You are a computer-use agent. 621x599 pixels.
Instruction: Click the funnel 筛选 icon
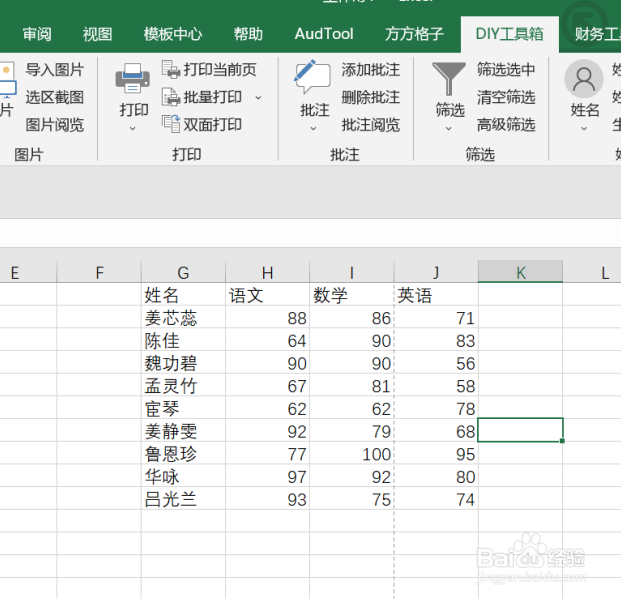tap(449, 78)
